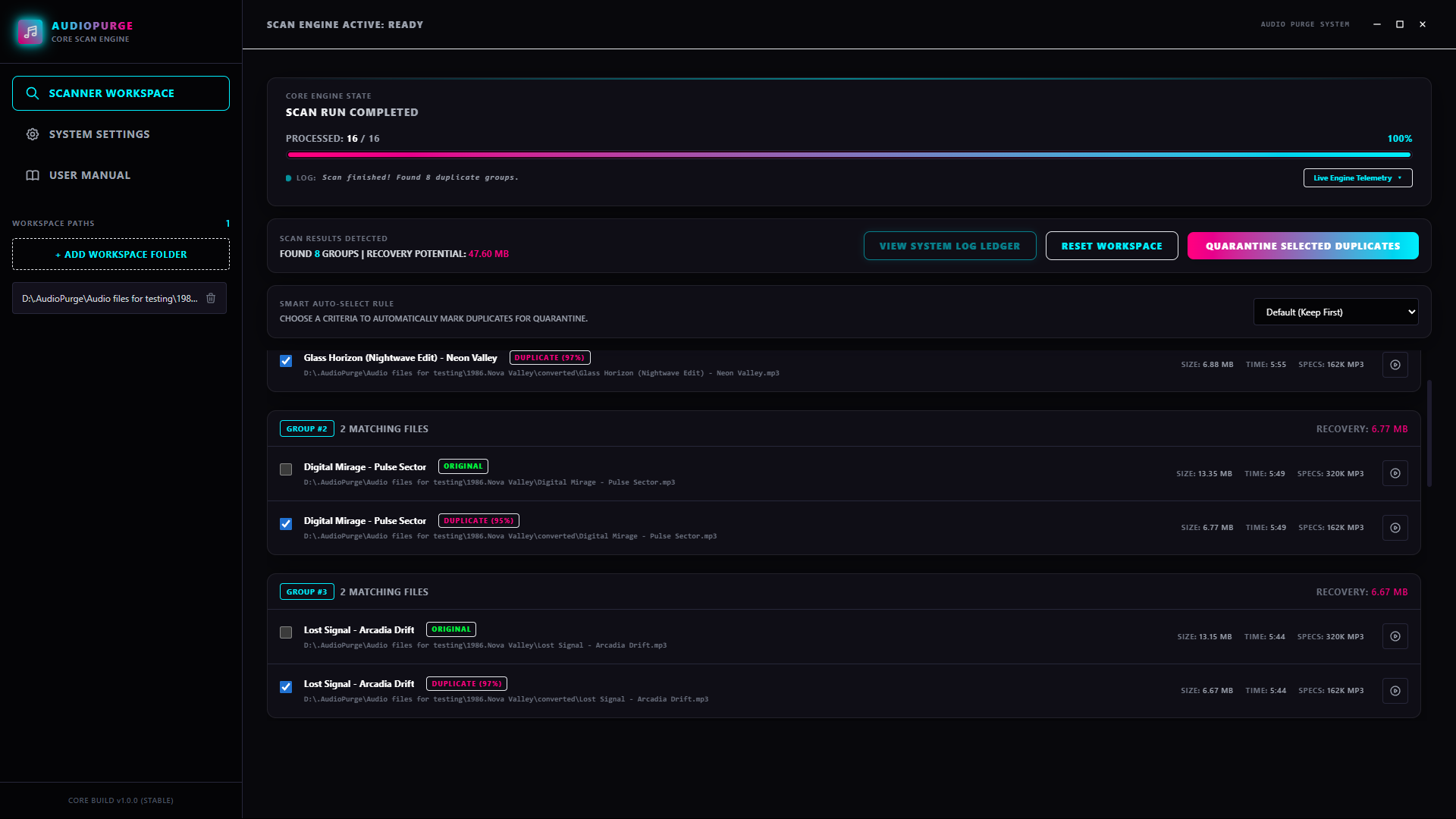Click the converted Lost Signal file path
This screenshot has height=819, width=1456.
[x=506, y=699]
